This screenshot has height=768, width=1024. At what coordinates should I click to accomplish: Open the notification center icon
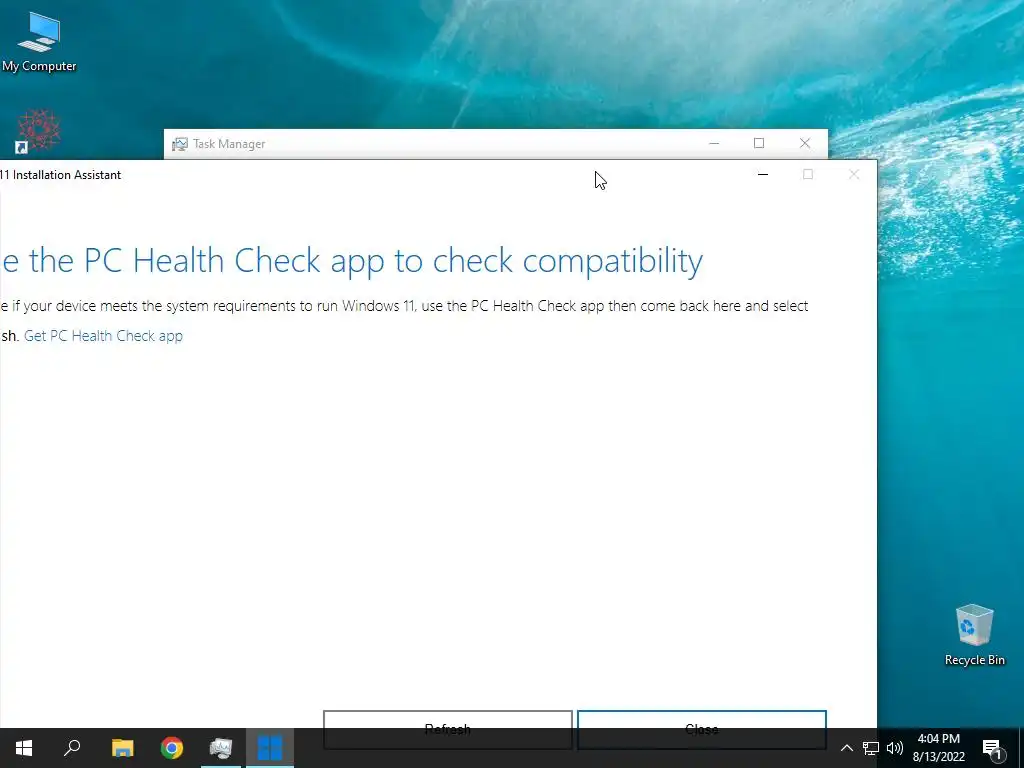pos(992,748)
